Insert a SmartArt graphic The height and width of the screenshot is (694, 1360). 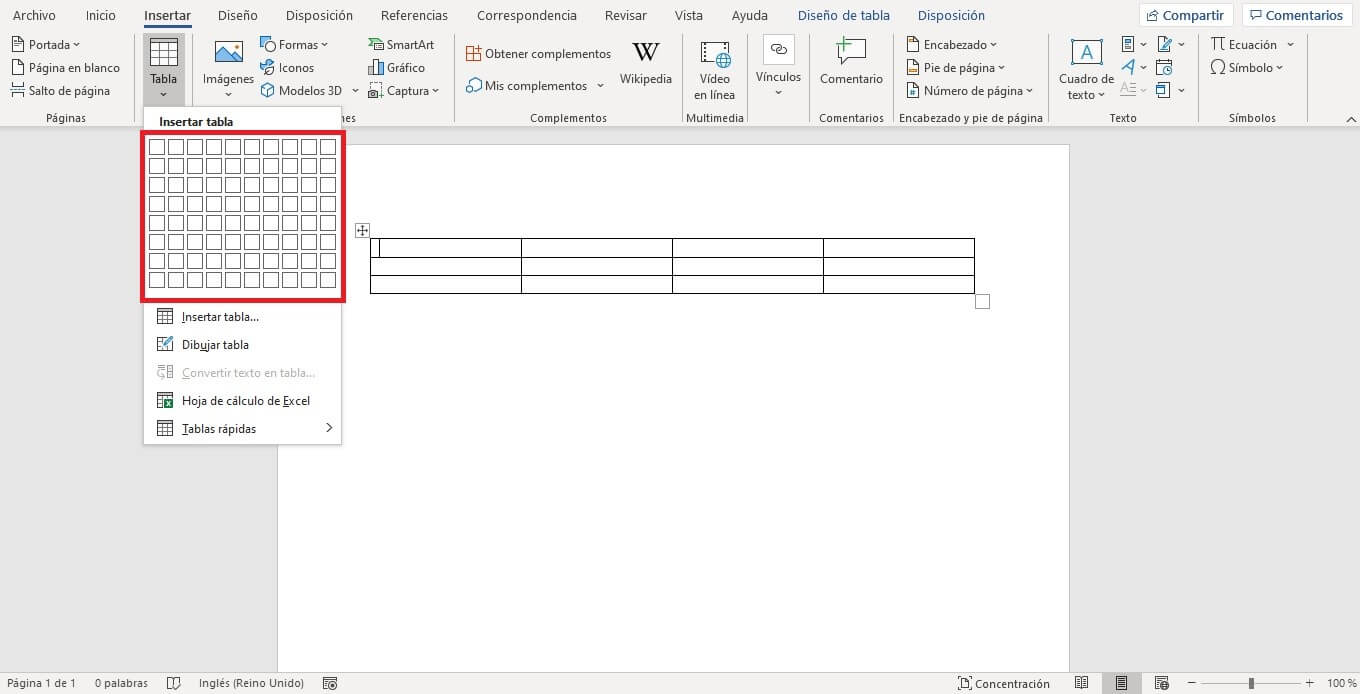pos(401,44)
